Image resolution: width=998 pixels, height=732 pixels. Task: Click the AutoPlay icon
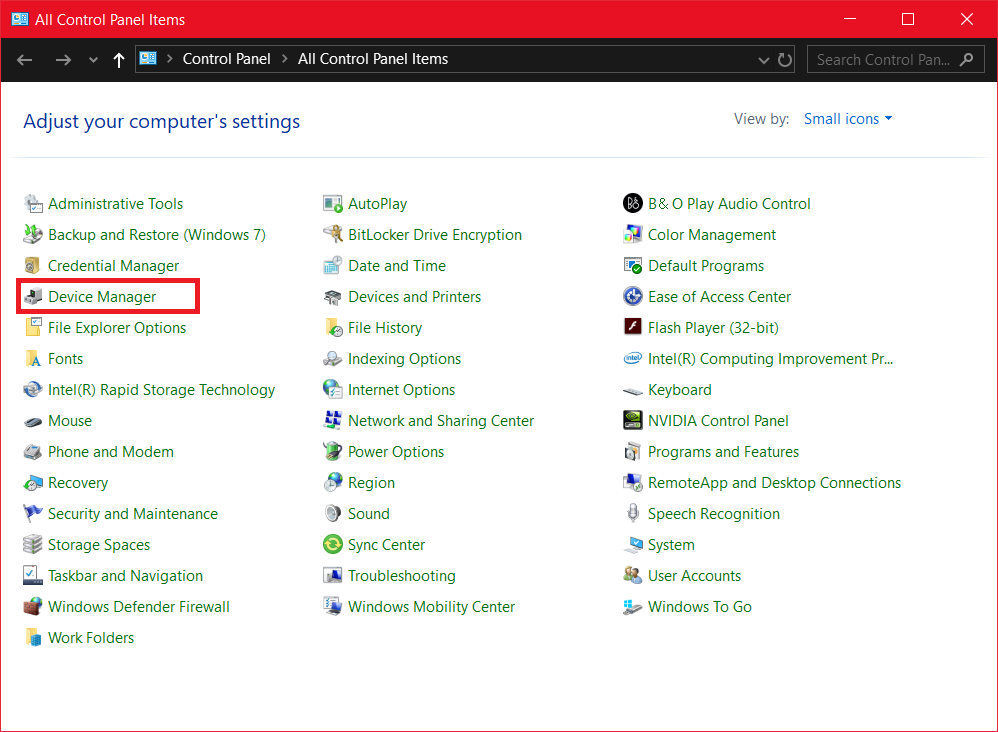tap(333, 204)
